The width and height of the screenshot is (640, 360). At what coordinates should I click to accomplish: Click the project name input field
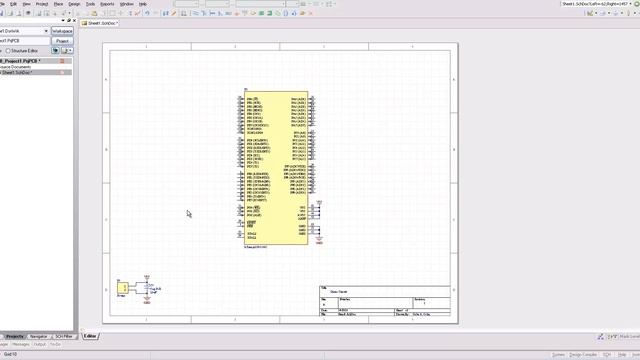point(24,41)
